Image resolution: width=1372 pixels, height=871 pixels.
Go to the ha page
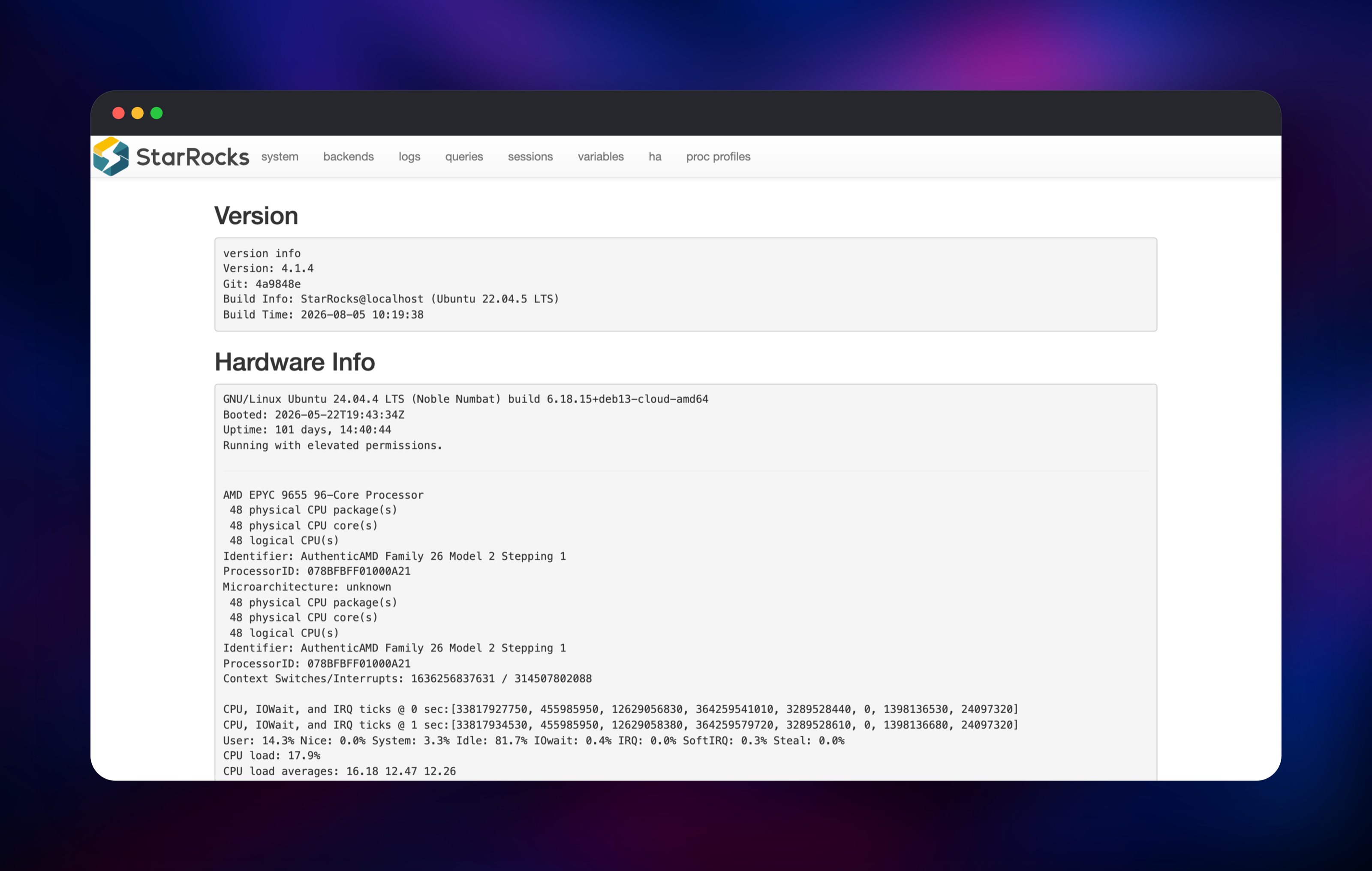click(655, 157)
